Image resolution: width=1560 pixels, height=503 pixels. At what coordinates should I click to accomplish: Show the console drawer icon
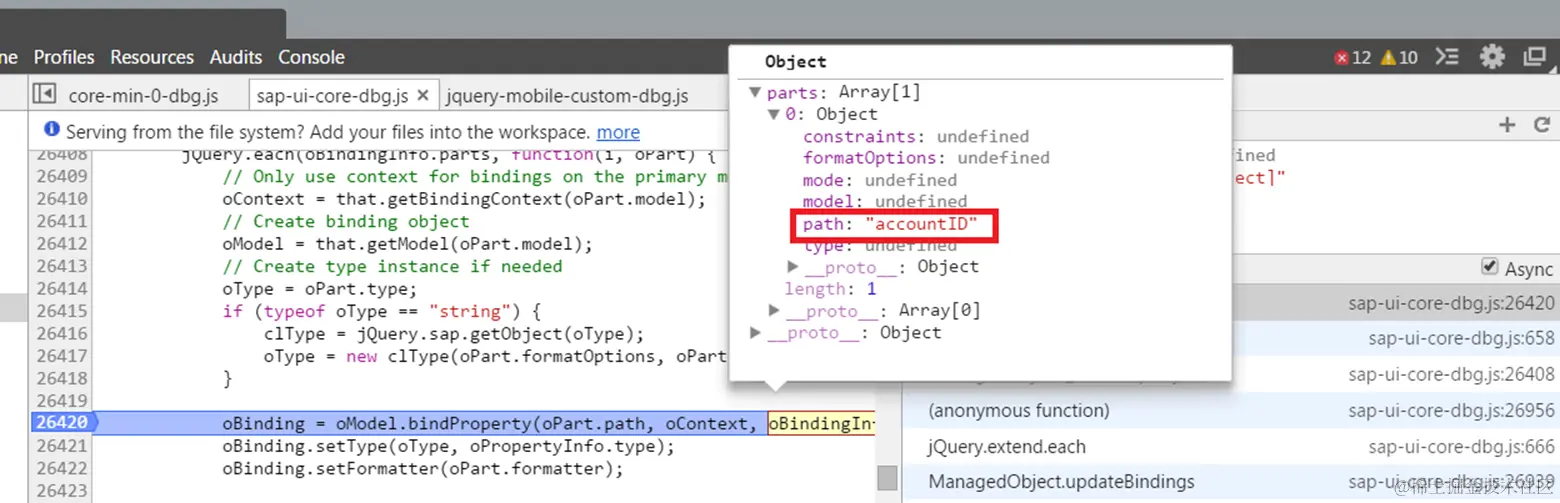[1447, 57]
